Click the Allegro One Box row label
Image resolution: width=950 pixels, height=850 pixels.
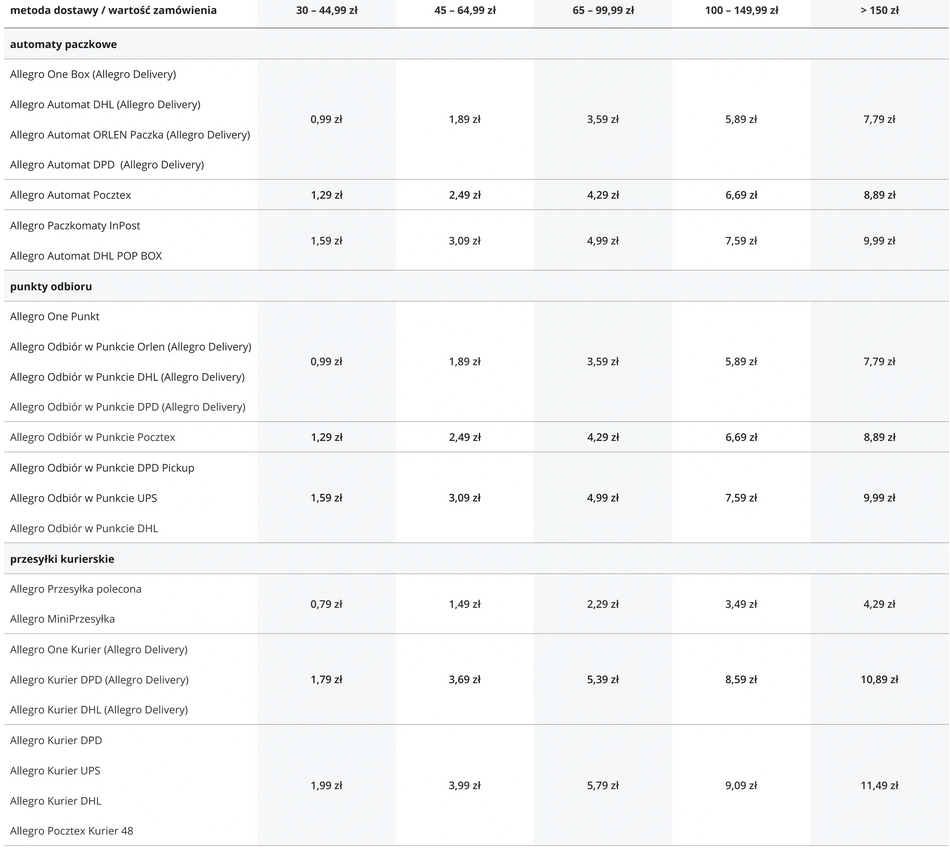point(93,74)
